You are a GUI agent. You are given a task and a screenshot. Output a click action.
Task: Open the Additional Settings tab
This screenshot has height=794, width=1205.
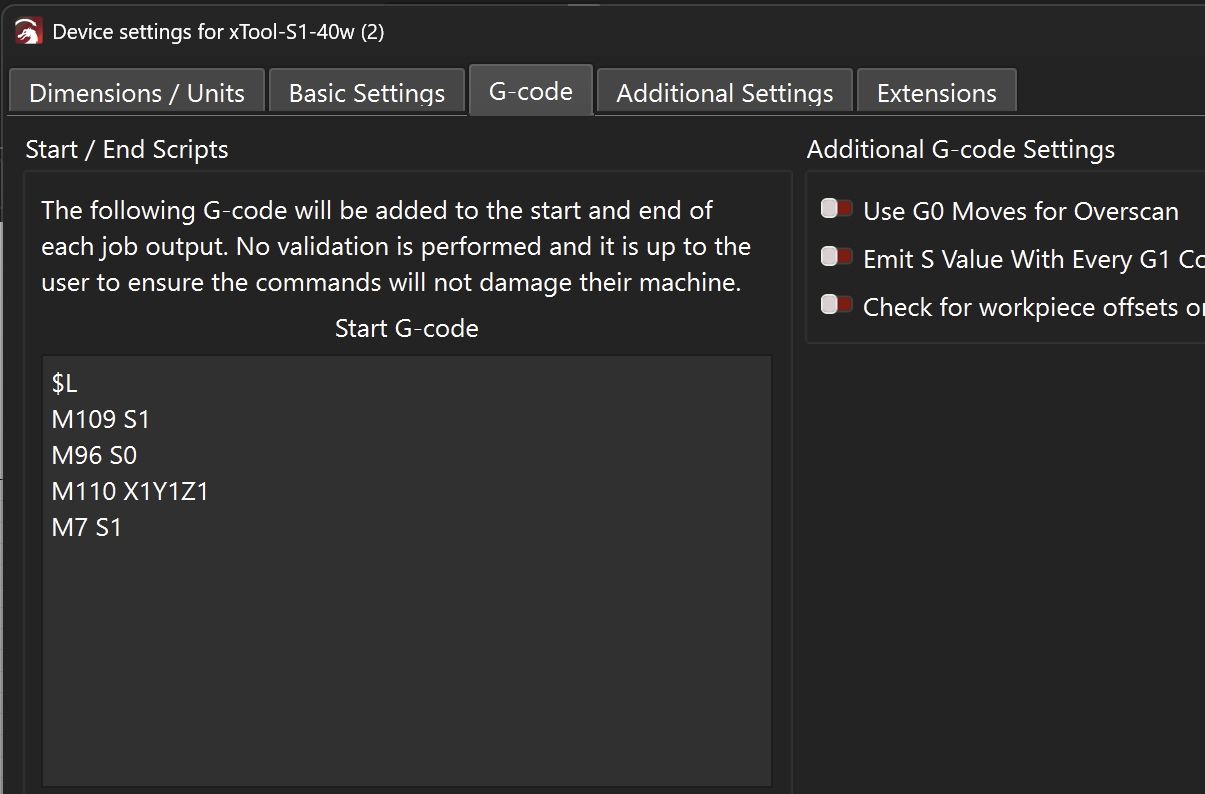(725, 93)
